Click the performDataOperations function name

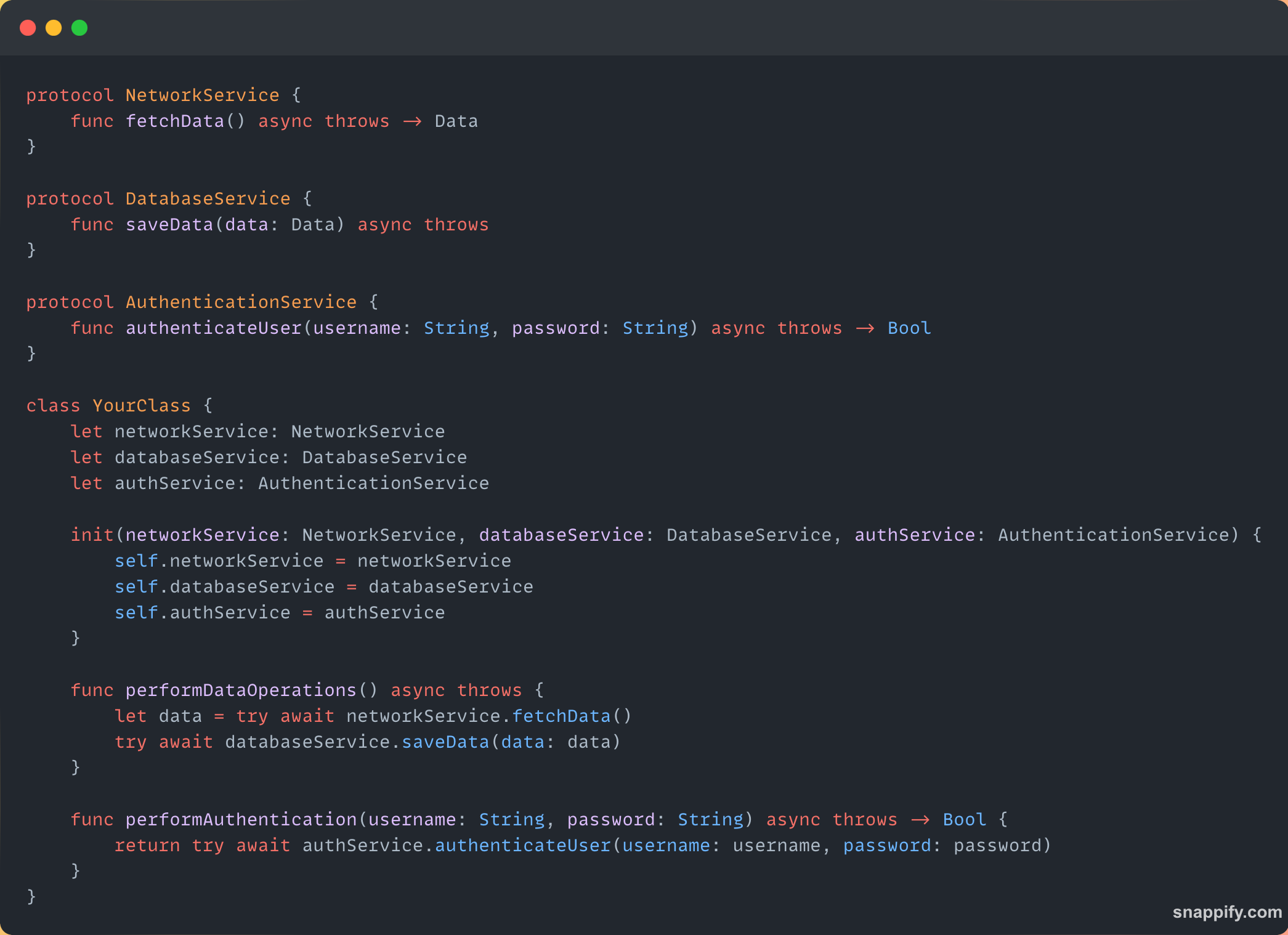coord(241,690)
